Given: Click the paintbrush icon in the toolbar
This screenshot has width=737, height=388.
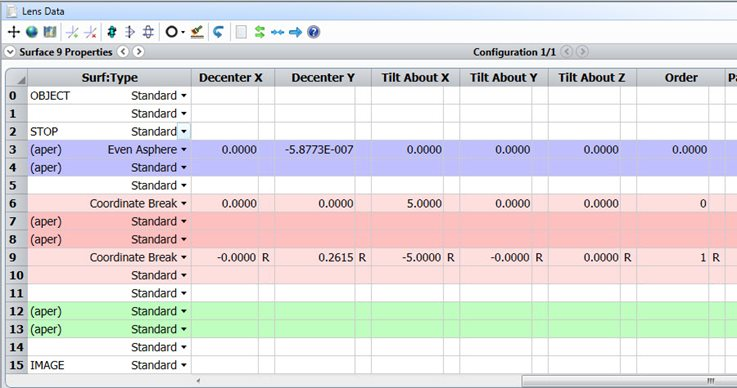Looking at the screenshot, I should 197,32.
